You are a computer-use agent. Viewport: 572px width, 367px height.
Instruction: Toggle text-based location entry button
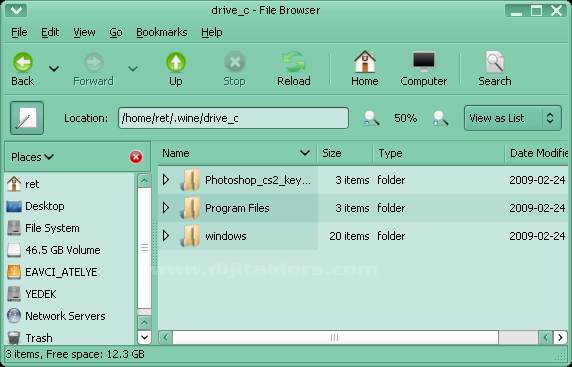coord(27,118)
